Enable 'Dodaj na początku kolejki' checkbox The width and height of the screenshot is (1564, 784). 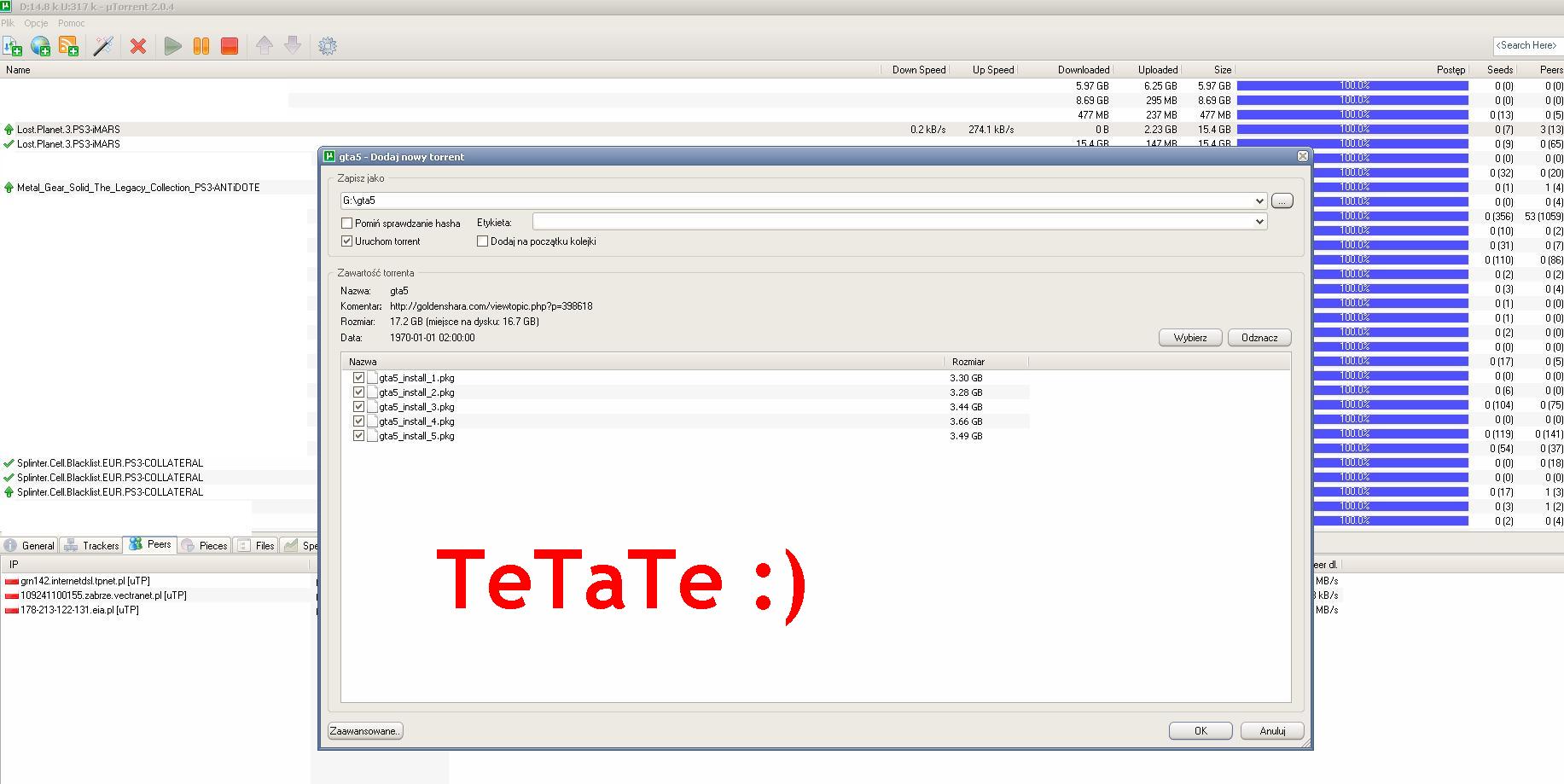click(x=483, y=241)
